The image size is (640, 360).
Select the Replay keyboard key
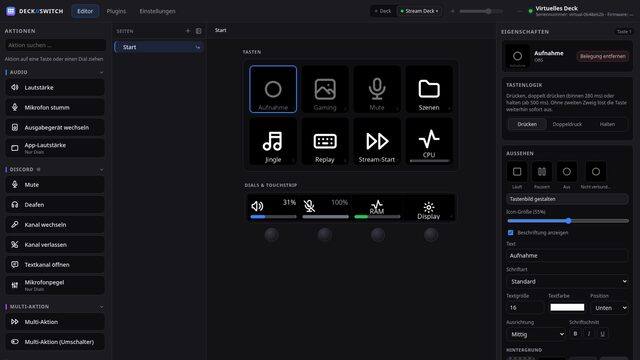point(325,141)
